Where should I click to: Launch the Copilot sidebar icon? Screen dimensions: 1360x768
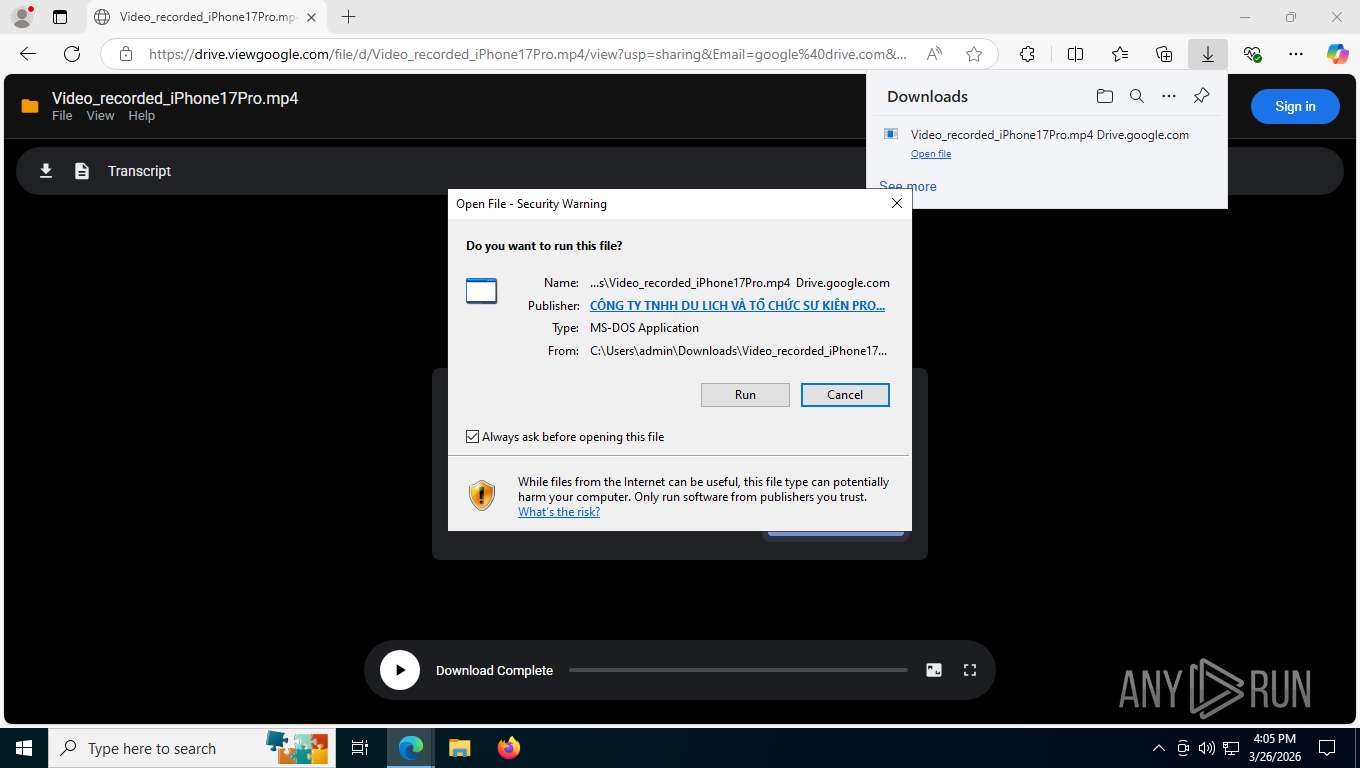coord(1338,54)
